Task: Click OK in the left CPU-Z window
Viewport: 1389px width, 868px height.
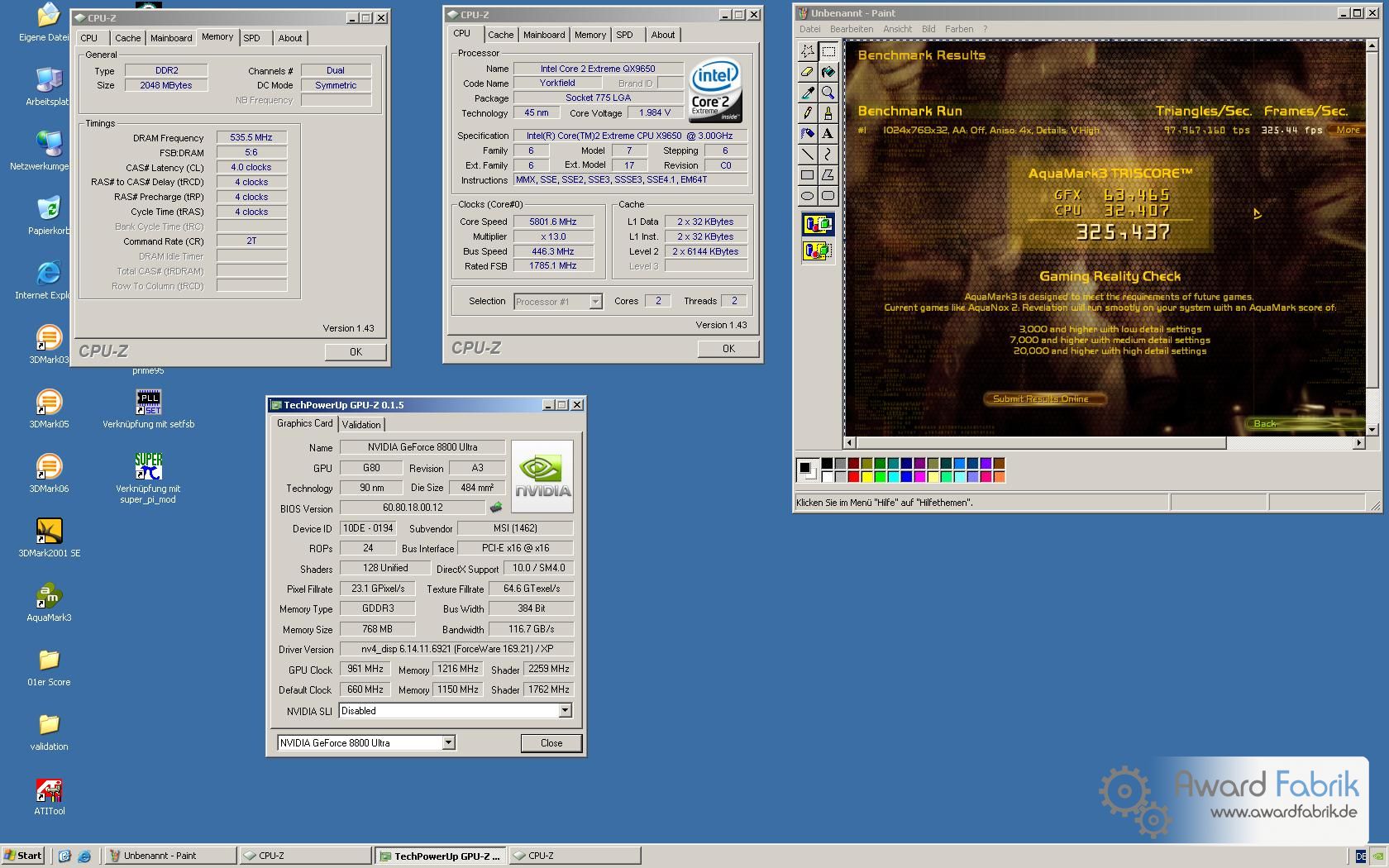Action: [356, 352]
